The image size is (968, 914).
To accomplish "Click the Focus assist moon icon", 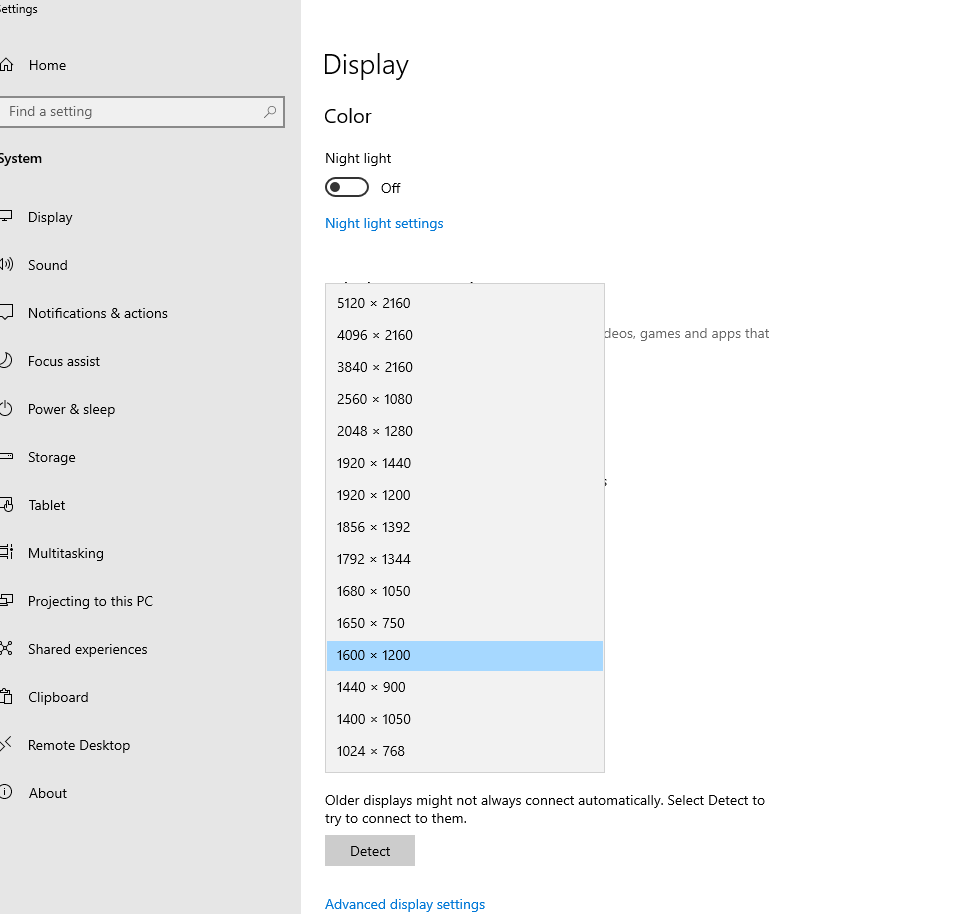I will (x=6, y=360).
